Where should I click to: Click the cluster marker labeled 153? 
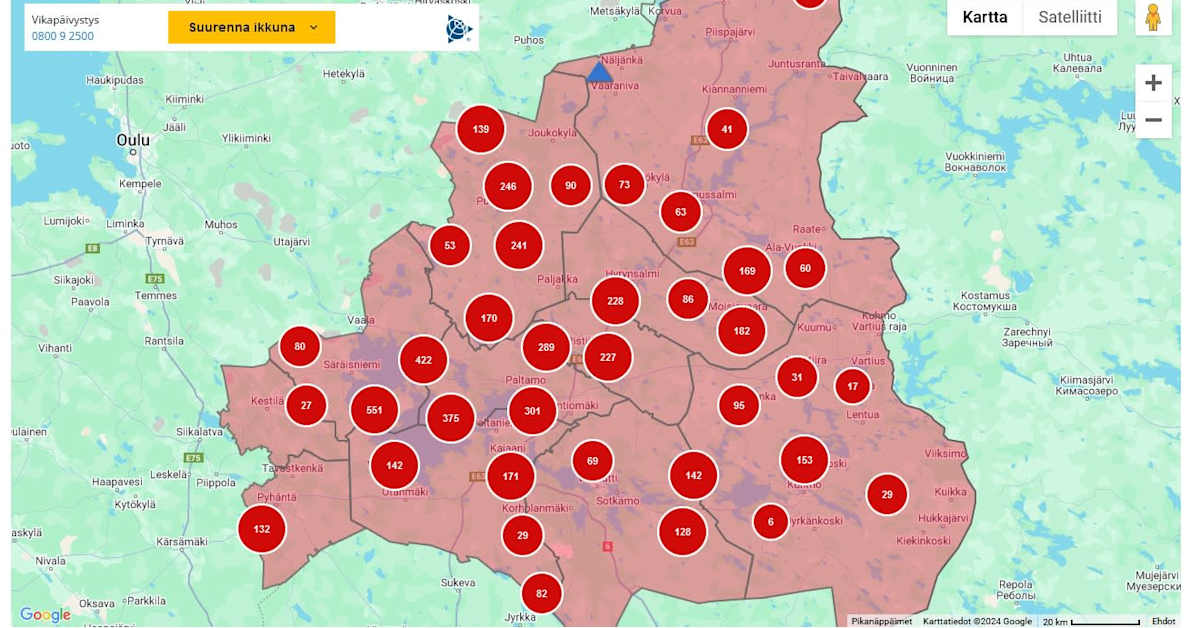point(804,460)
